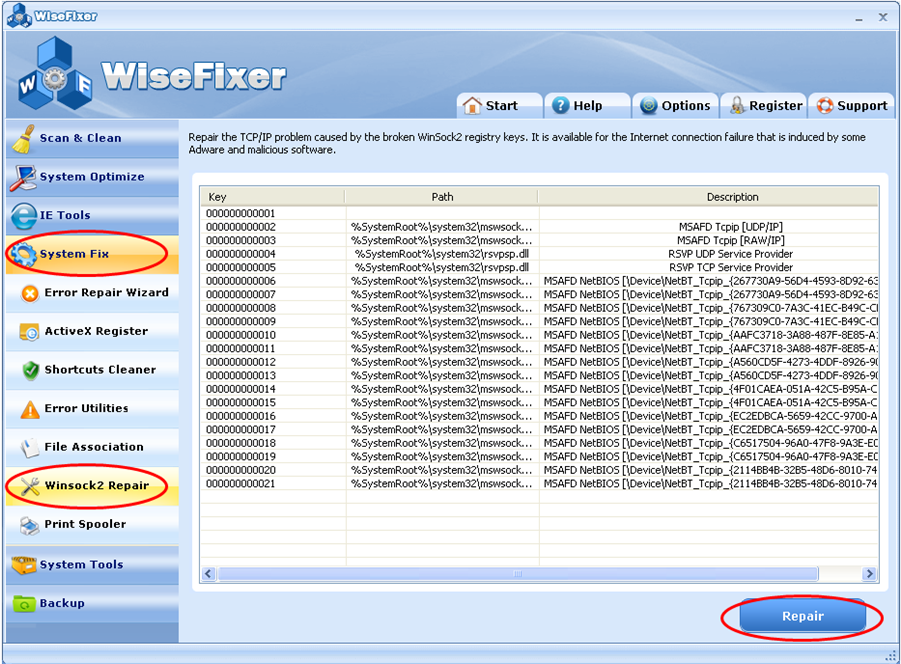The width and height of the screenshot is (901, 664).
Task: Open File Association tool
Action: (93, 447)
